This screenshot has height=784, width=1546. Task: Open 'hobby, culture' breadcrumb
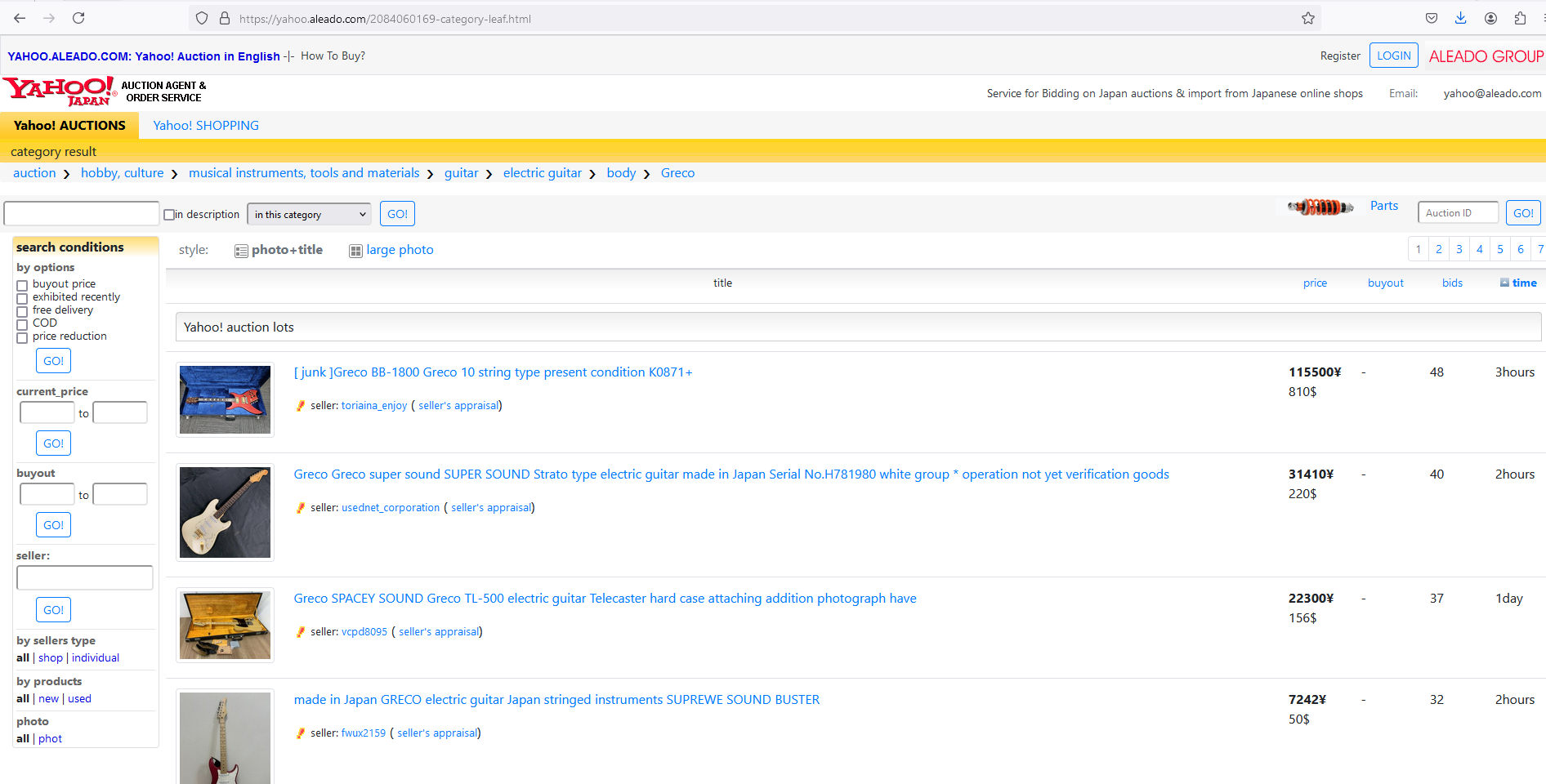tap(122, 173)
